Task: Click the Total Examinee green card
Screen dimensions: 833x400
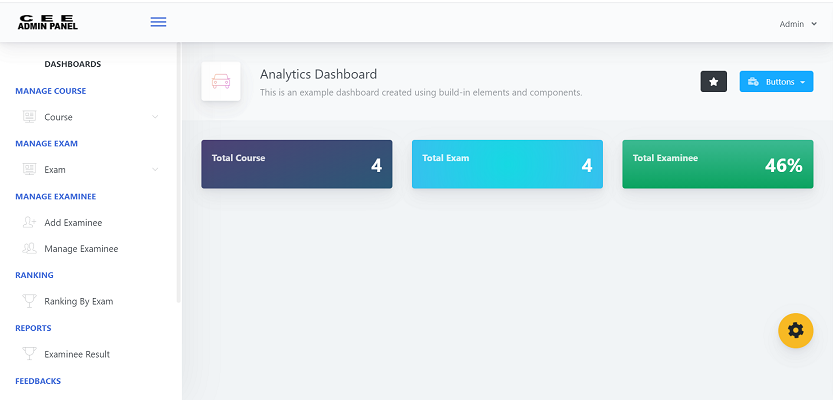Action: pos(718,164)
